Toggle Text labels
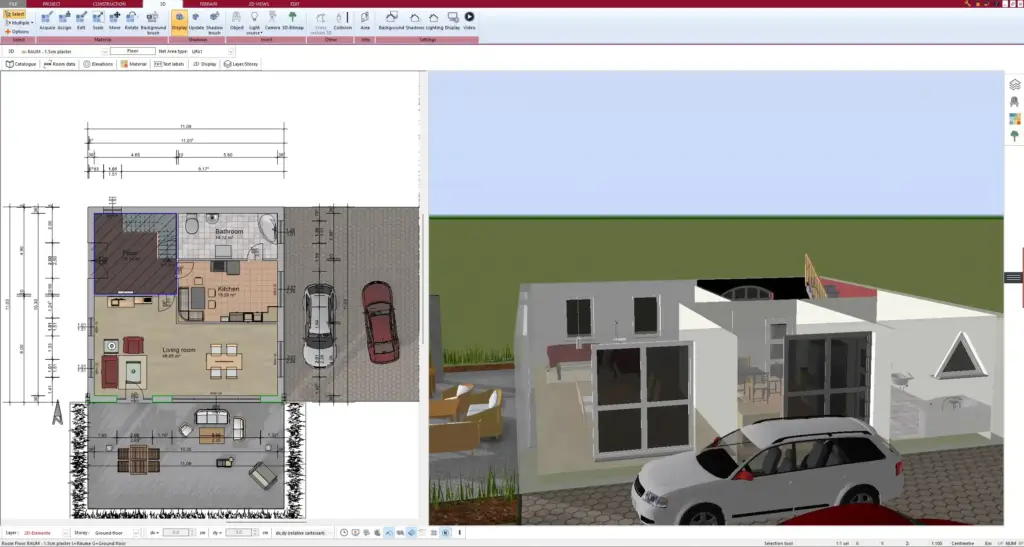Viewport: 1024px width, 547px height. (169, 64)
